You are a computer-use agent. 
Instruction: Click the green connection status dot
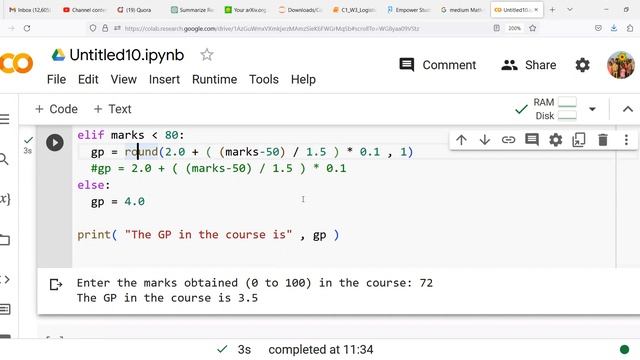point(624,349)
